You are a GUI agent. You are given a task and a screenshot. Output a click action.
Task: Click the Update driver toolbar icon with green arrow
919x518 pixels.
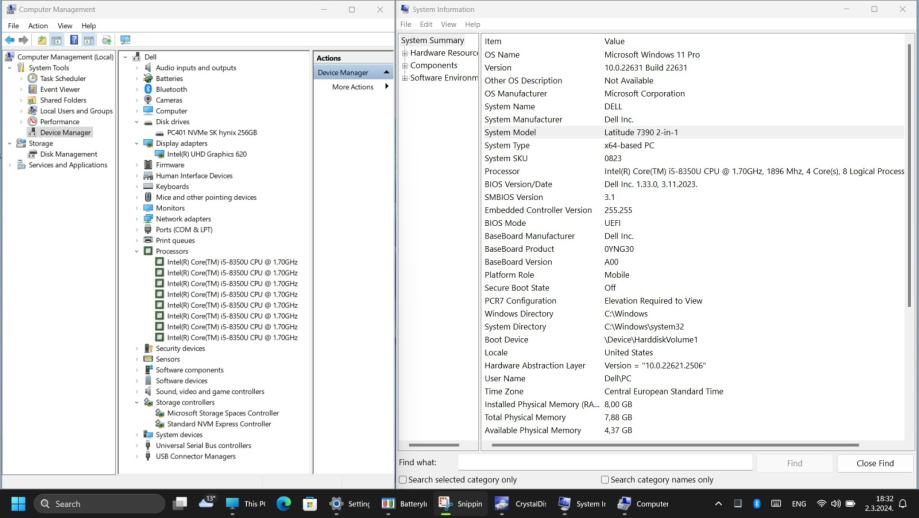coord(106,40)
